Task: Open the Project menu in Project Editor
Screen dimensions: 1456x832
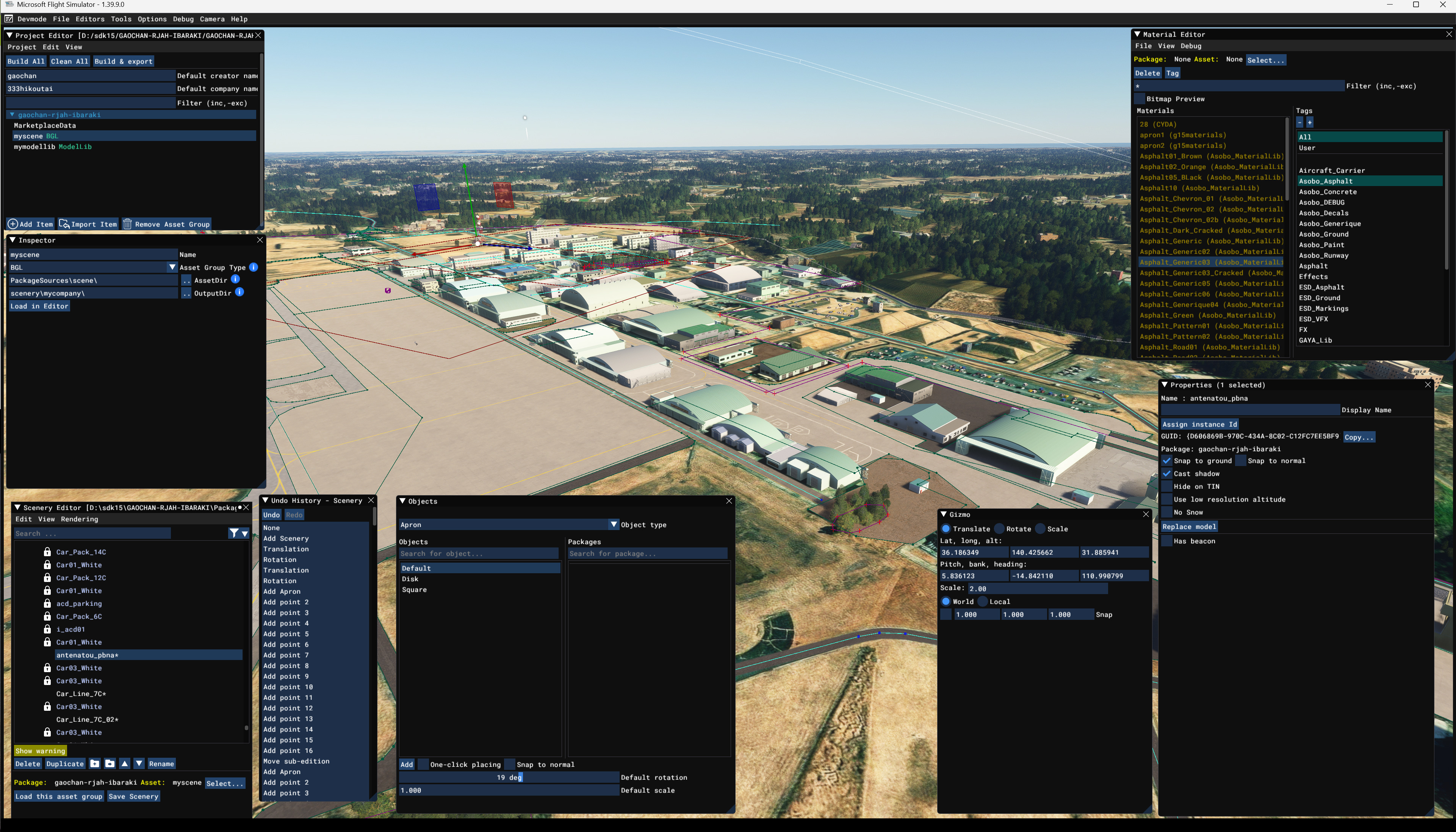Action: coord(22,47)
